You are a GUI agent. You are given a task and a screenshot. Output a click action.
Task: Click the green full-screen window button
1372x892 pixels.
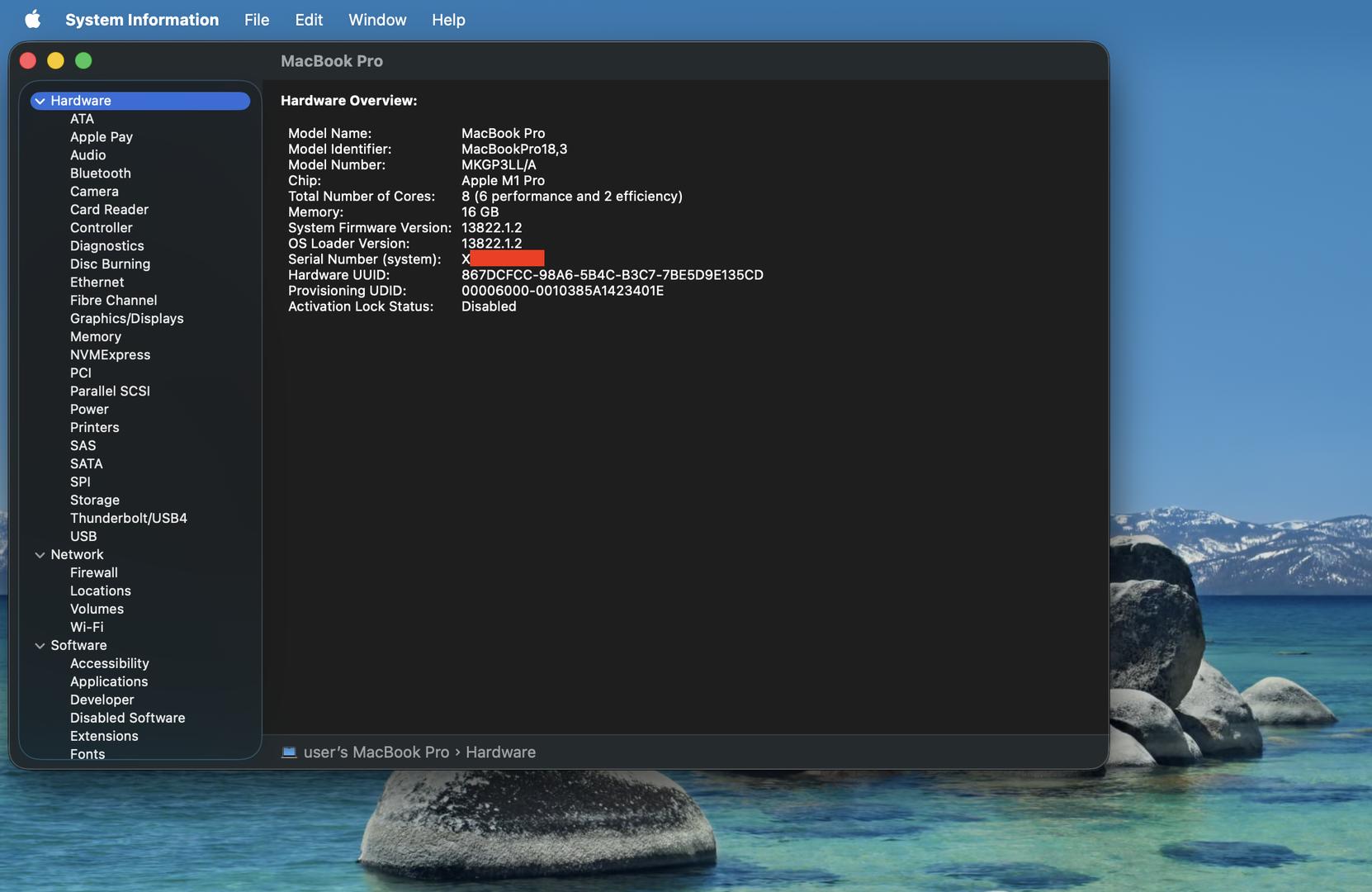pyautogui.click(x=83, y=60)
